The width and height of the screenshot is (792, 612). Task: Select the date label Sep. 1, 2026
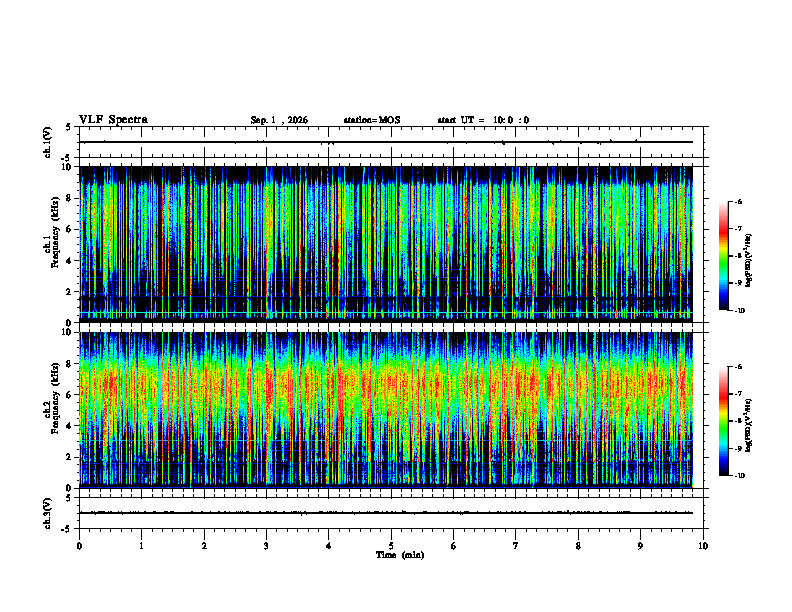279,120
